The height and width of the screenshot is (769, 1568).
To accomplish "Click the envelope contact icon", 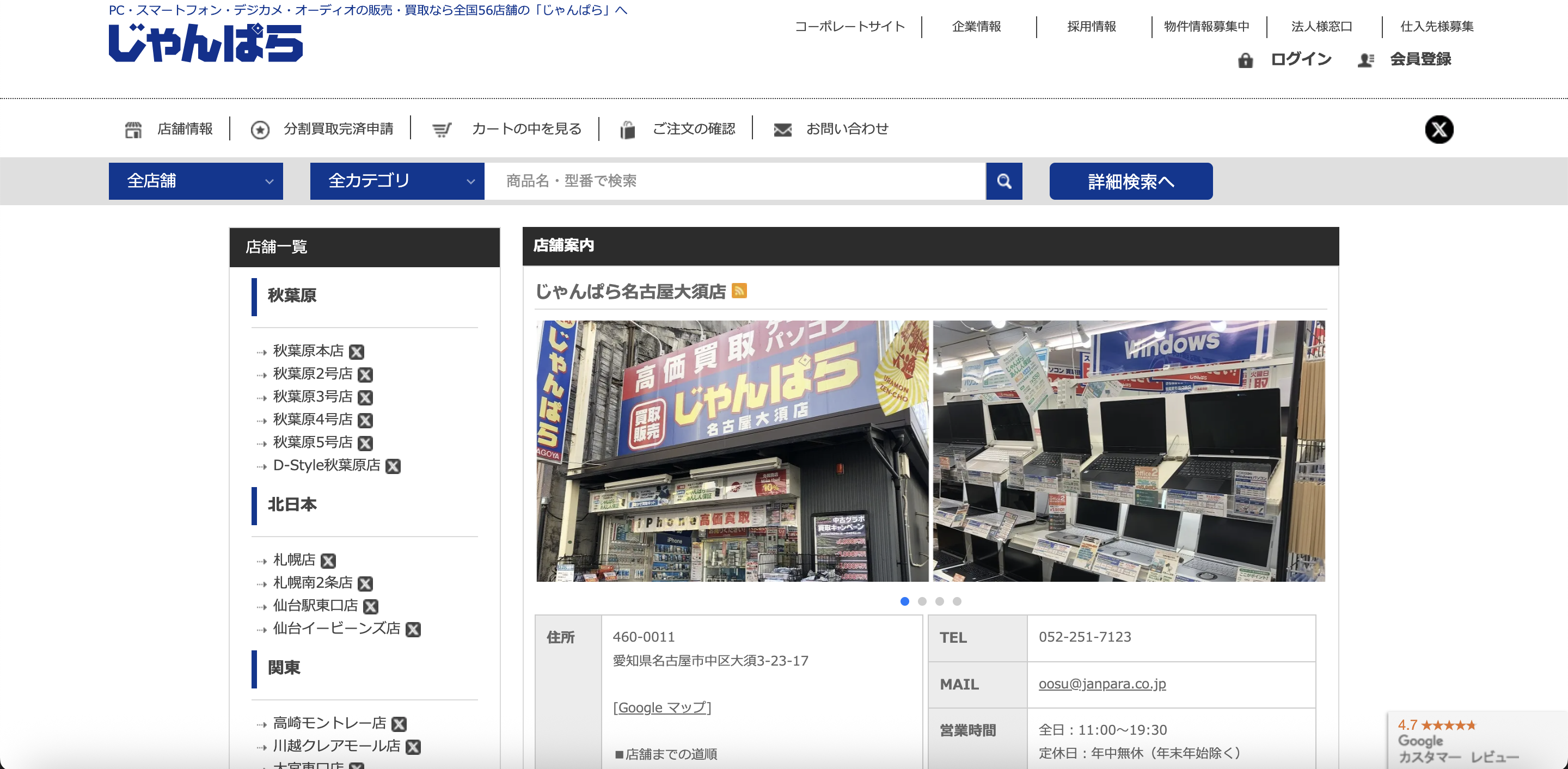I will pyautogui.click(x=782, y=130).
